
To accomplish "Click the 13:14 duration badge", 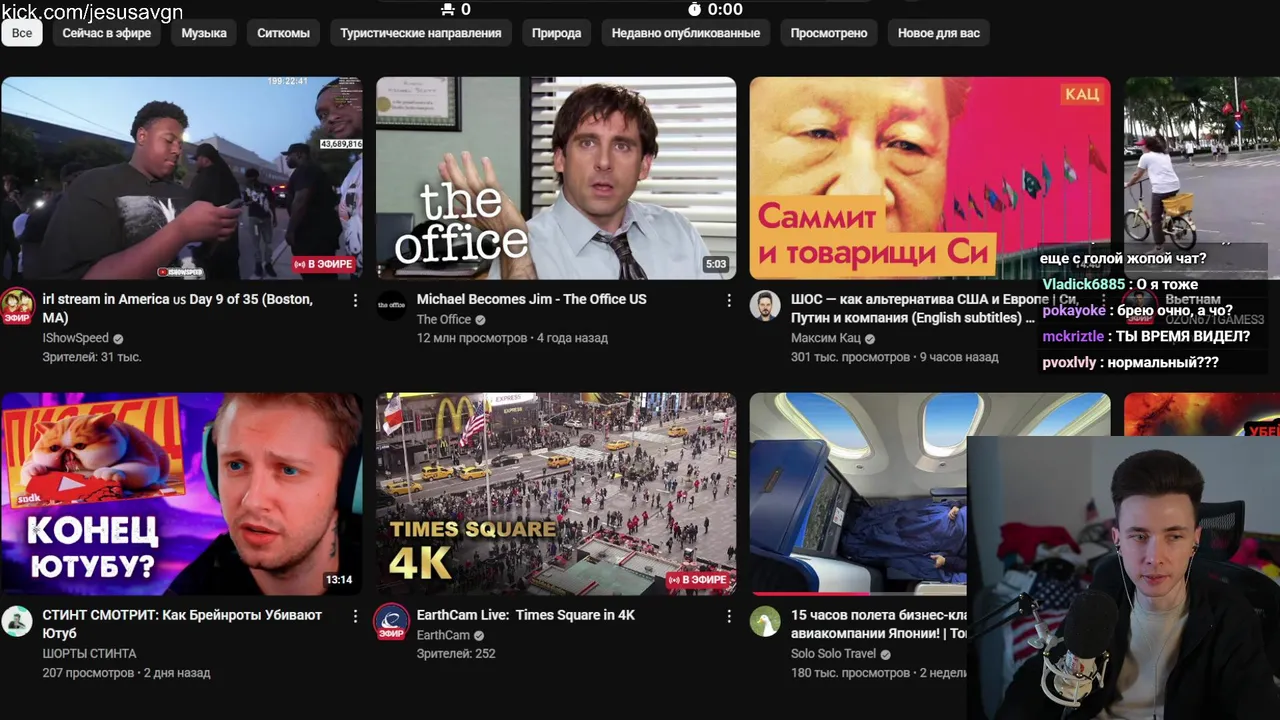I will (339, 580).
